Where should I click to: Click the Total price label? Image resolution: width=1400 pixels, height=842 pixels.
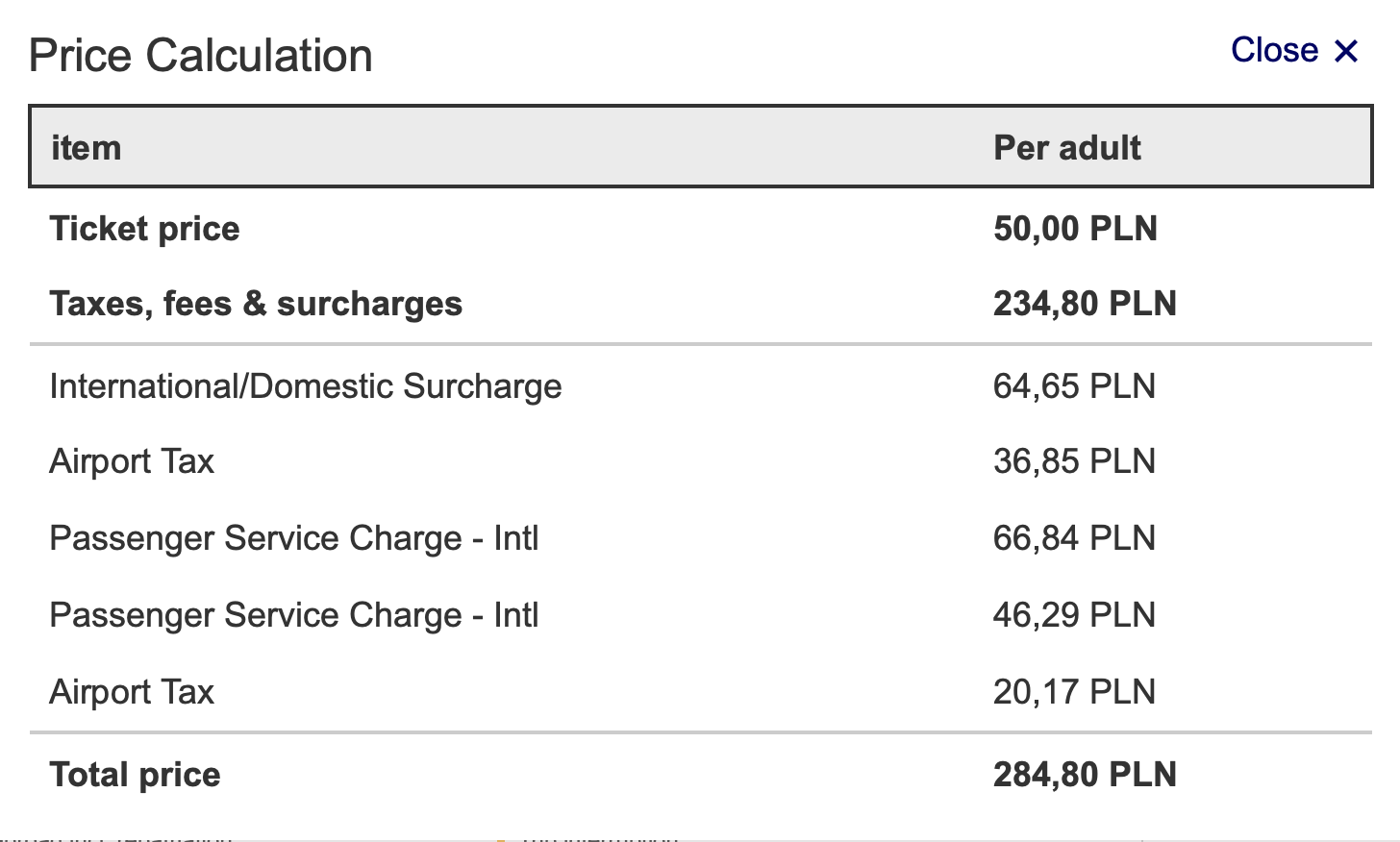[x=136, y=775]
